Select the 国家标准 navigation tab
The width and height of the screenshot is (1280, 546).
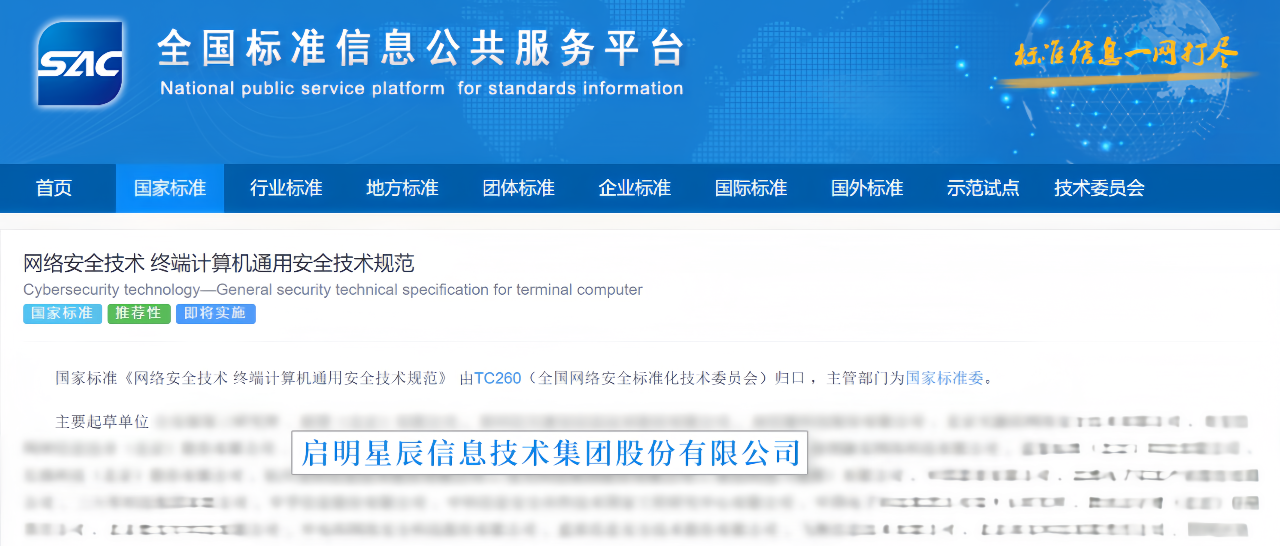click(x=170, y=188)
